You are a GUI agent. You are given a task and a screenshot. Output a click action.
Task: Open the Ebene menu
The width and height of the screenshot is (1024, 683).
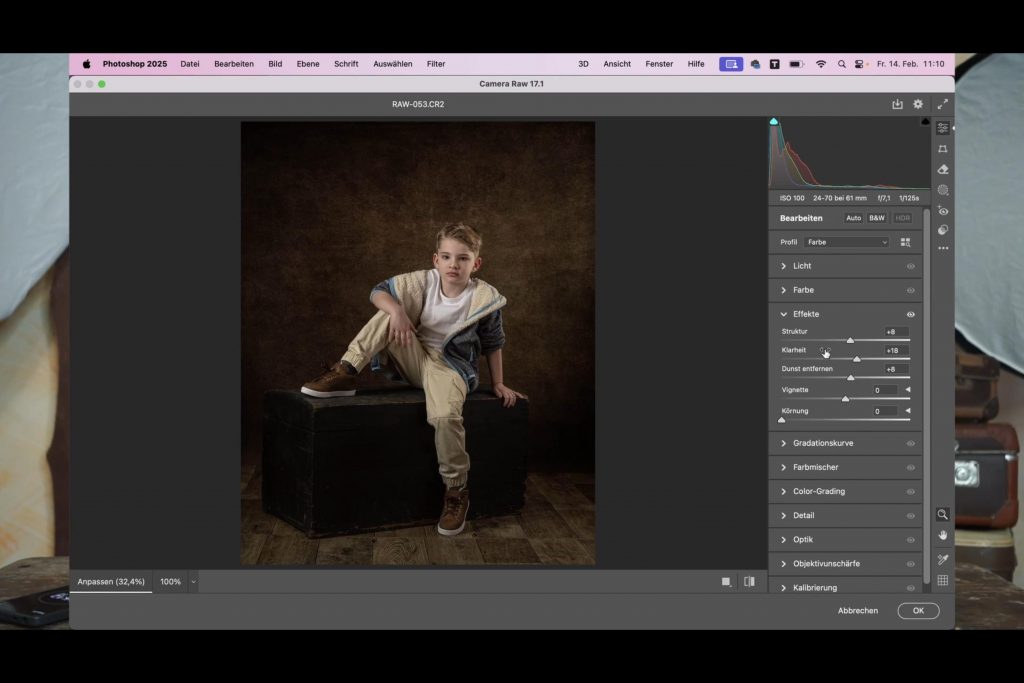[x=308, y=64]
